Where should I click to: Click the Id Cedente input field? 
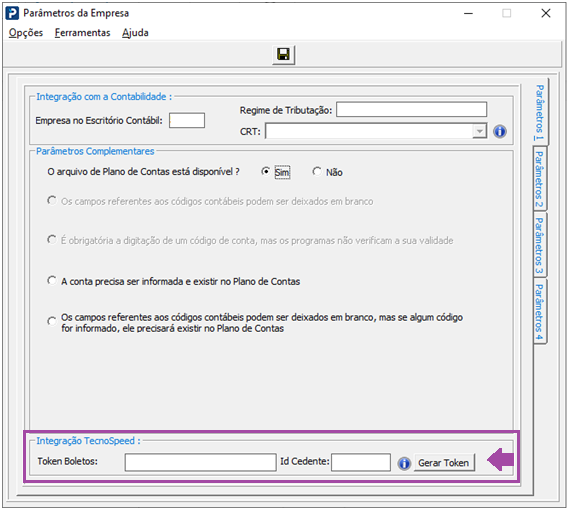coord(361,462)
